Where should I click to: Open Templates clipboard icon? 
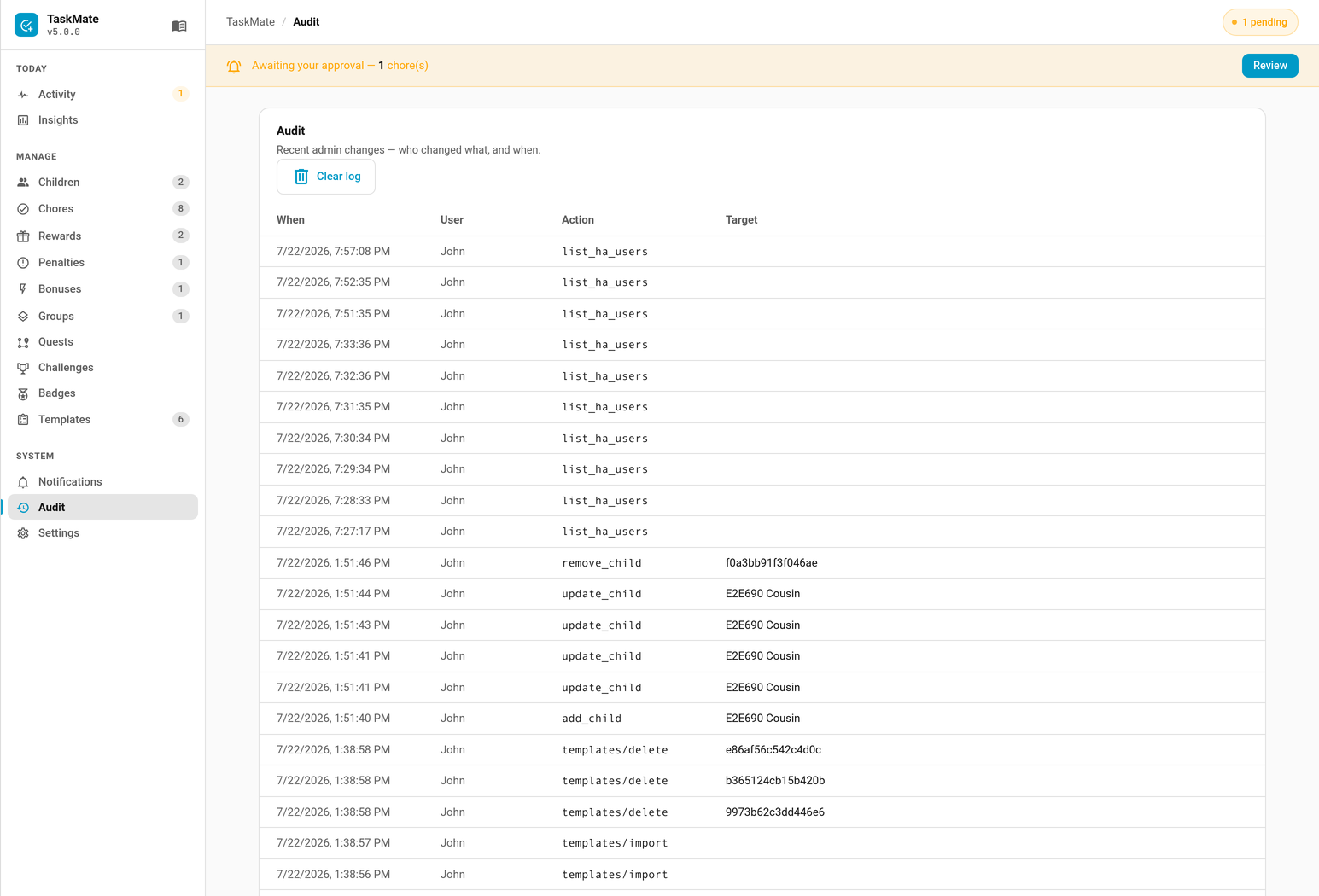pos(23,420)
